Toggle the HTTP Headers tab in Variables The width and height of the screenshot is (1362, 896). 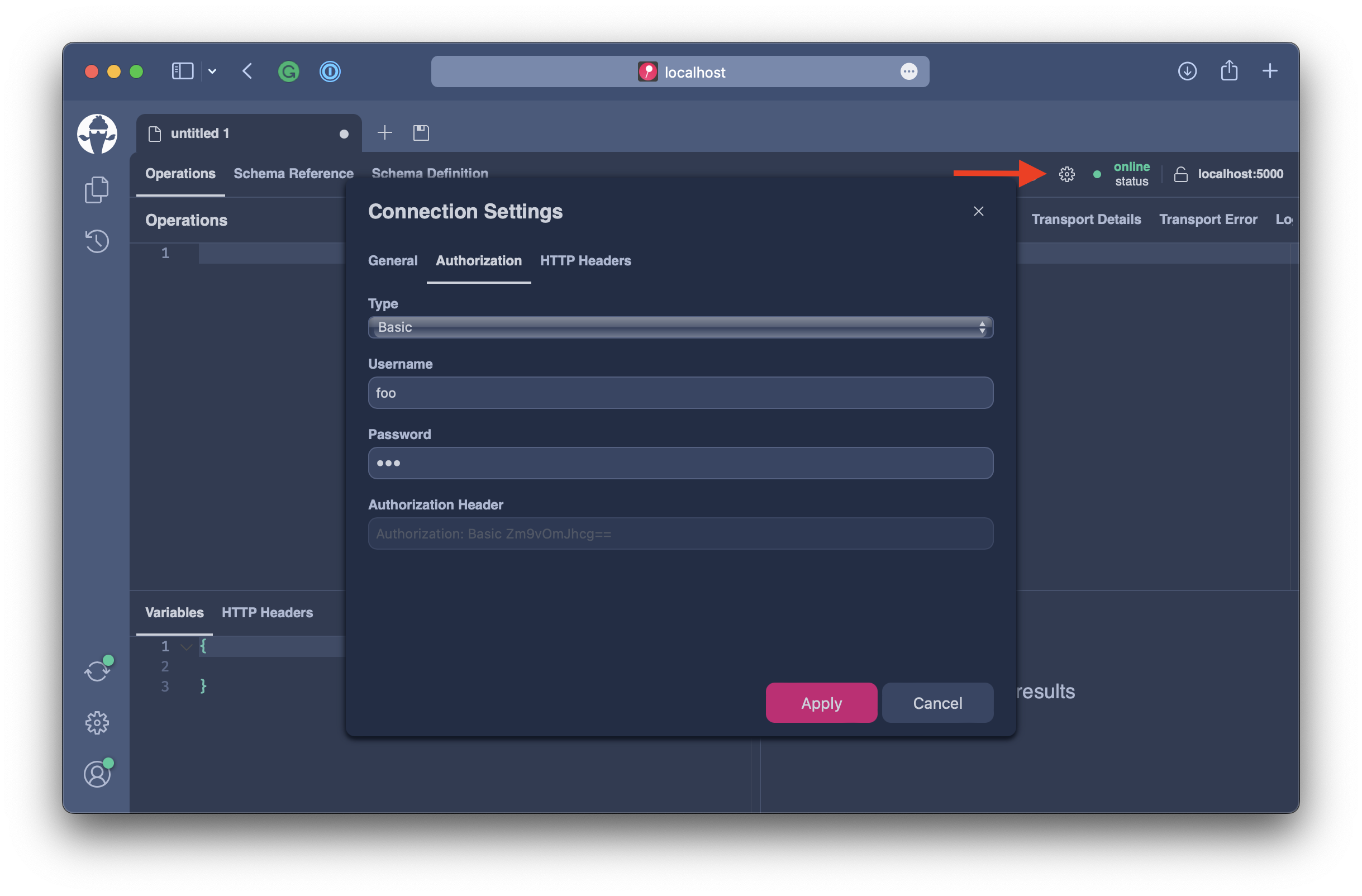(x=267, y=612)
